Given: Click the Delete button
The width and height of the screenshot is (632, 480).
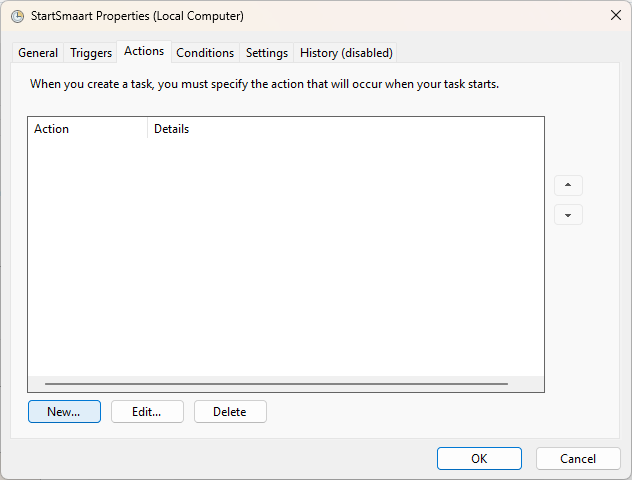Looking at the screenshot, I should click(230, 411).
